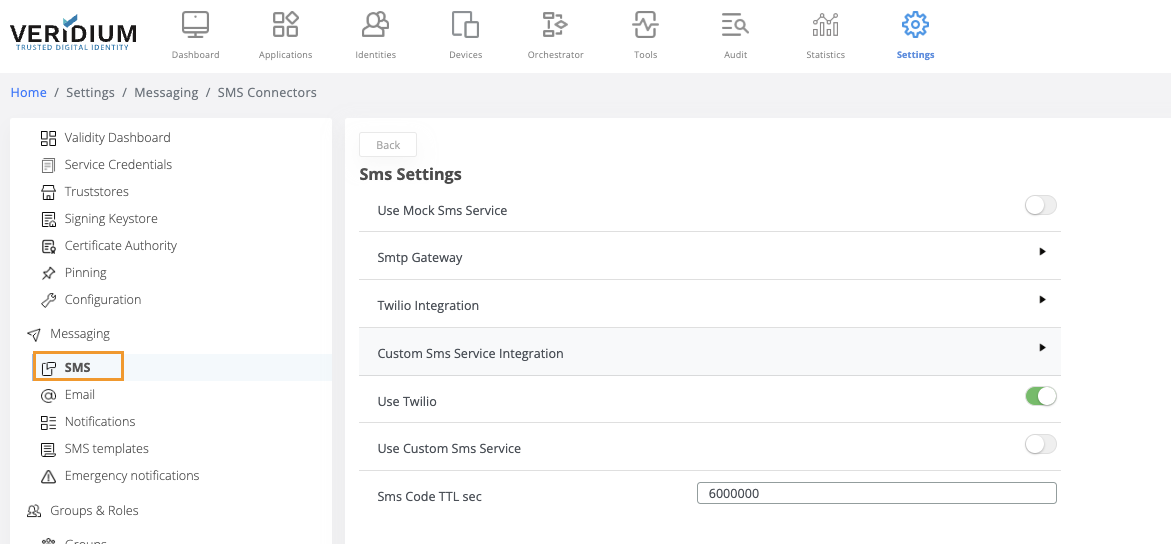Expand the Smtp Gateway section arrow
1171x544 pixels.
point(1042,252)
